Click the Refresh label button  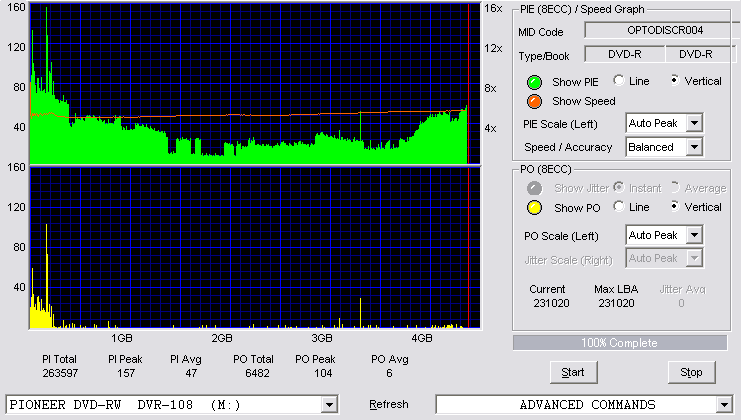[389, 404]
